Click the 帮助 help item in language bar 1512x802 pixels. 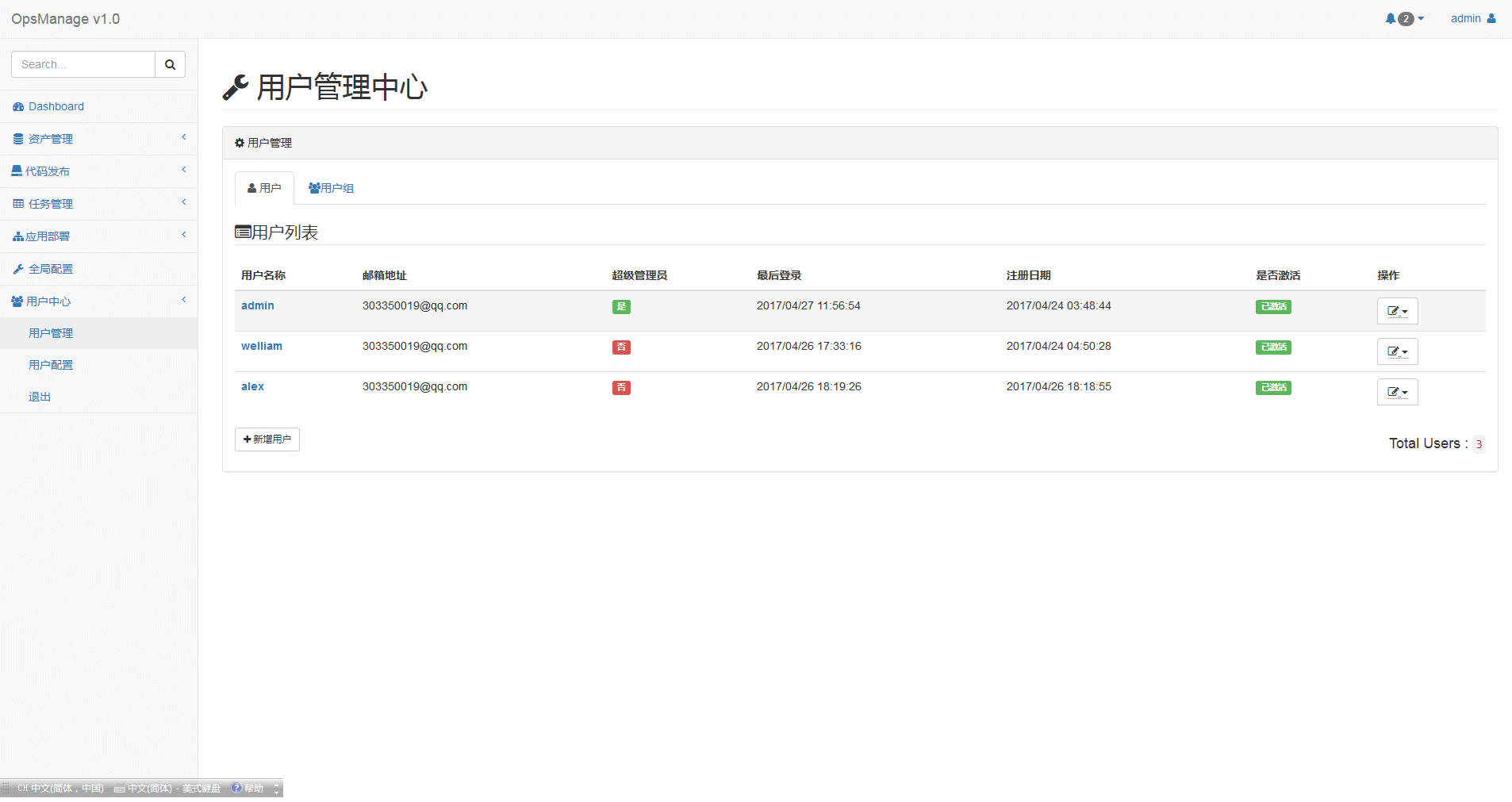click(x=248, y=789)
